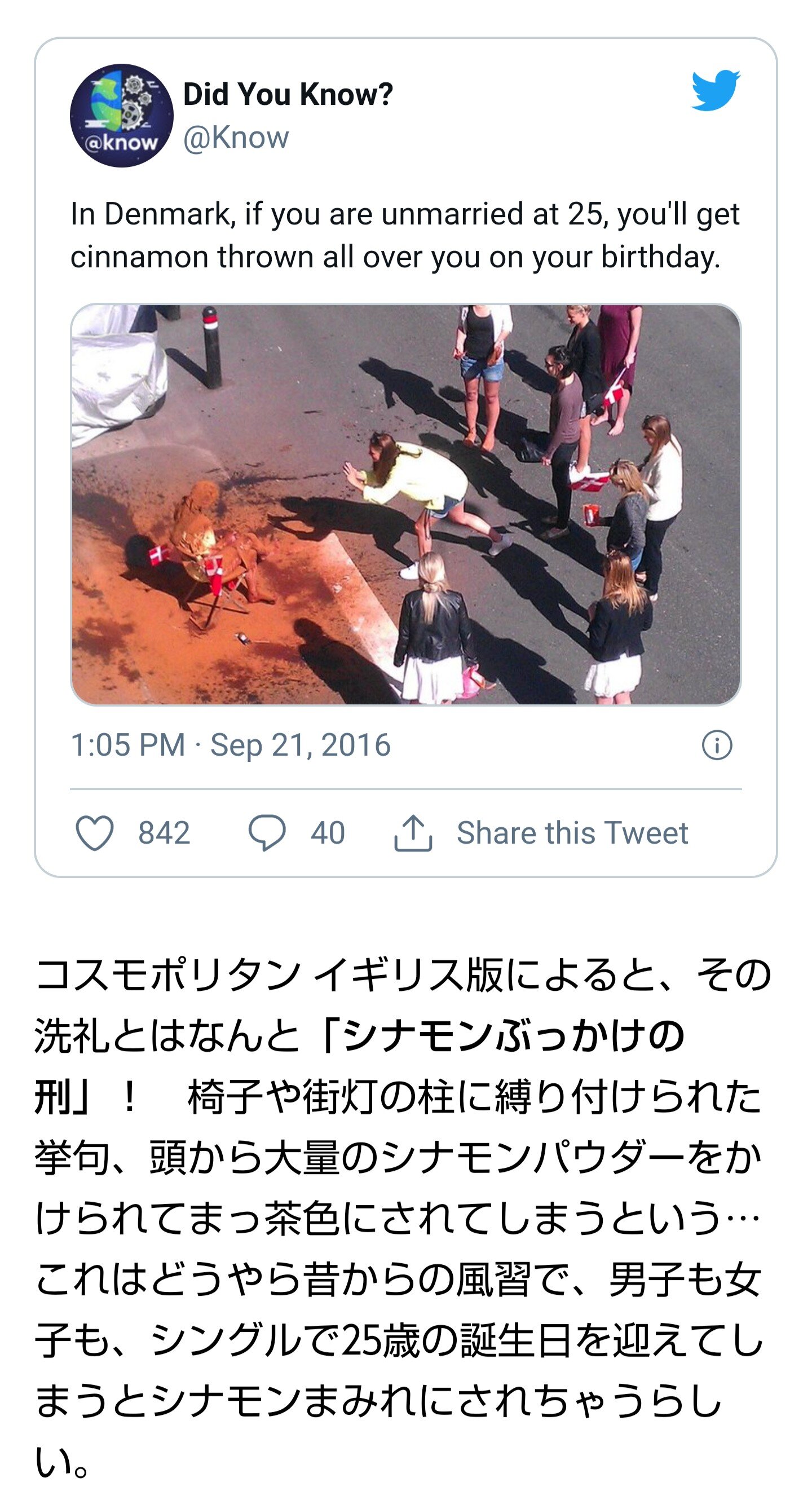Click the tweet text about Denmark
Viewport: 812px width, 1500px height.
405,235
